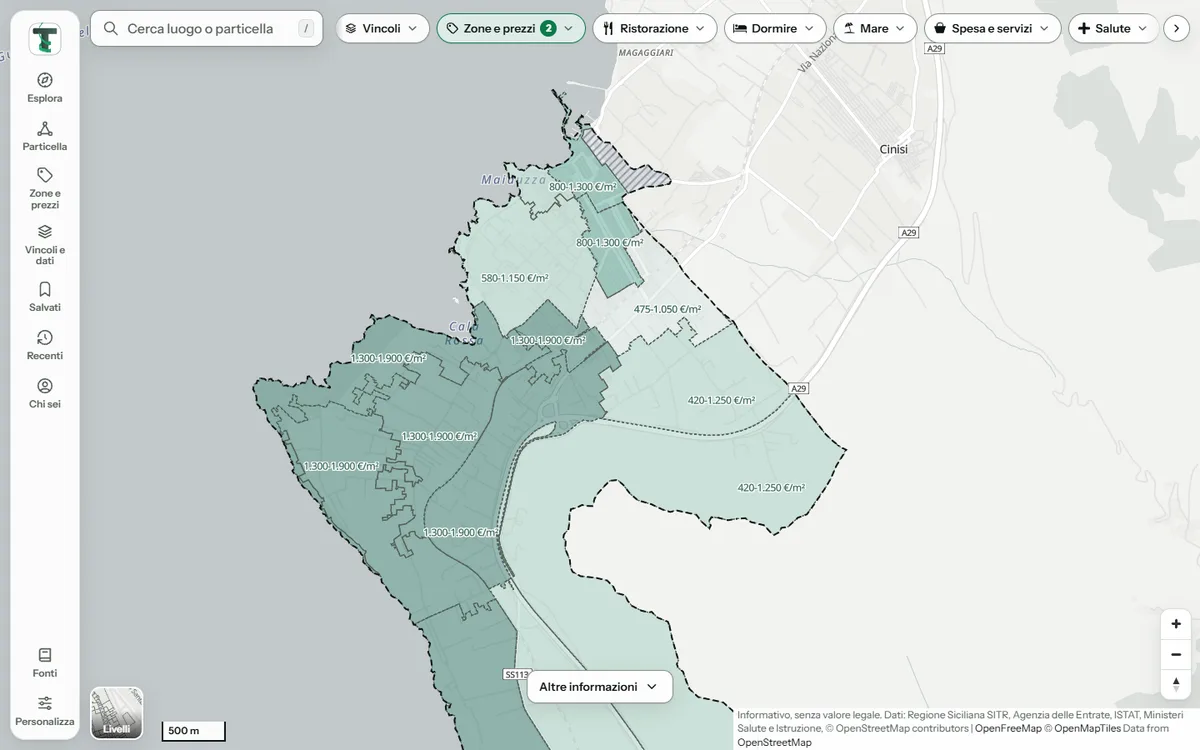The width and height of the screenshot is (1200, 750).
Task: Click the SS113 road badge
Action: tap(515, 675)
